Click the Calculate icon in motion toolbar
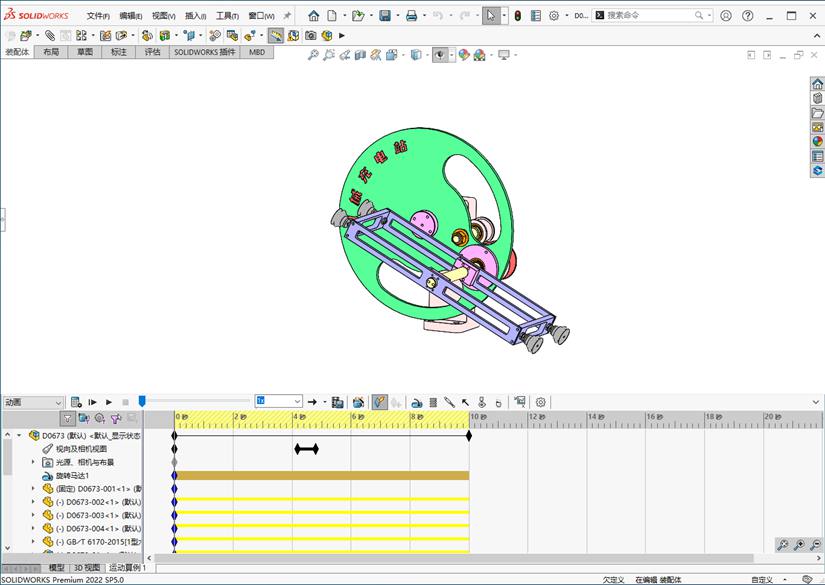The height and width of the screenshot is (585, 825). 76,402
